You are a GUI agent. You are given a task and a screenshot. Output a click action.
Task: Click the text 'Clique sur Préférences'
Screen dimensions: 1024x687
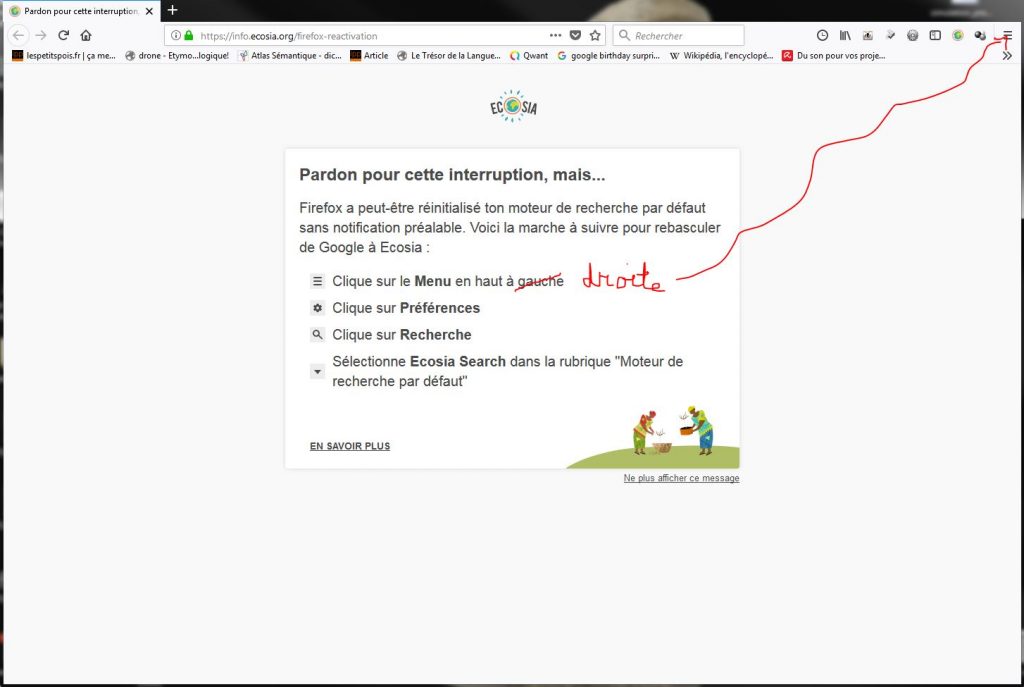[406, 308]
